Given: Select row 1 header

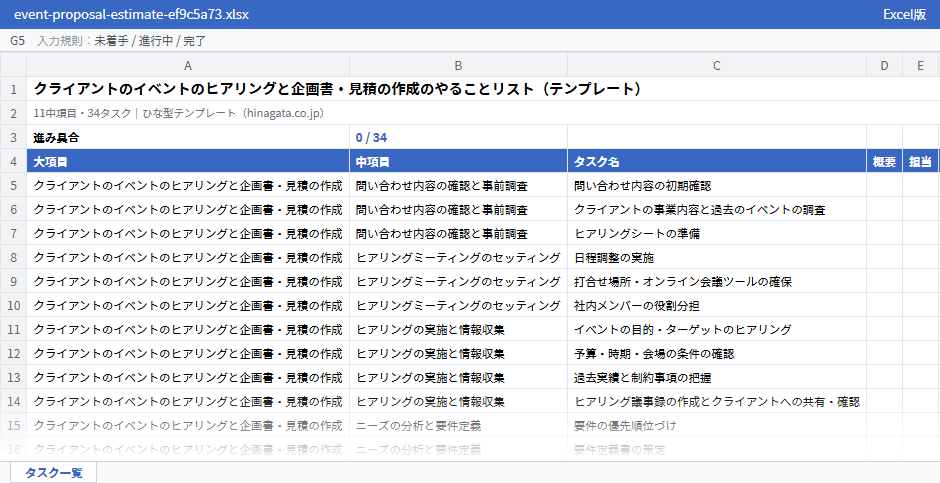Looking at the screenshot, I should point(13,89).
